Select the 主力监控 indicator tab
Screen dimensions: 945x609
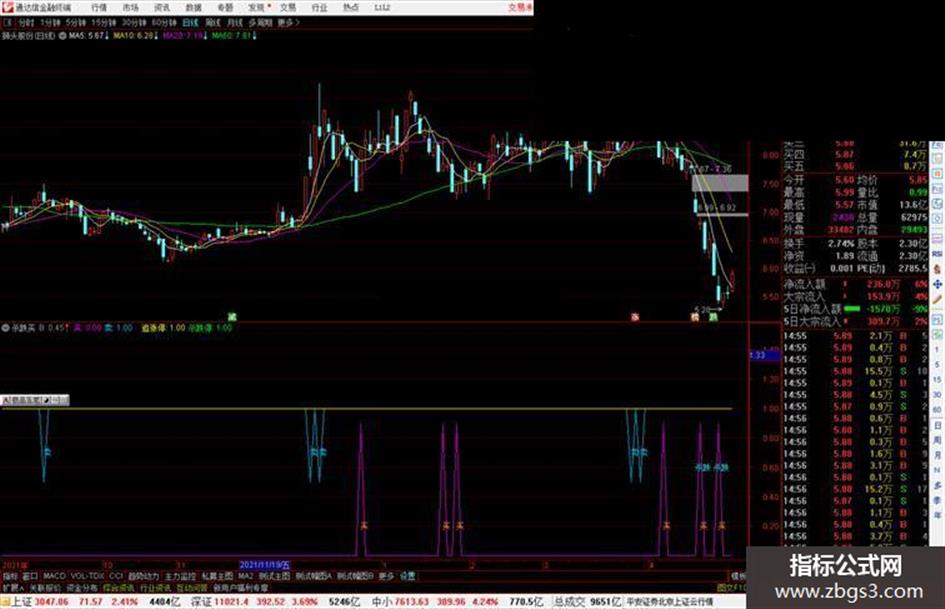click(x=180, y=576)
